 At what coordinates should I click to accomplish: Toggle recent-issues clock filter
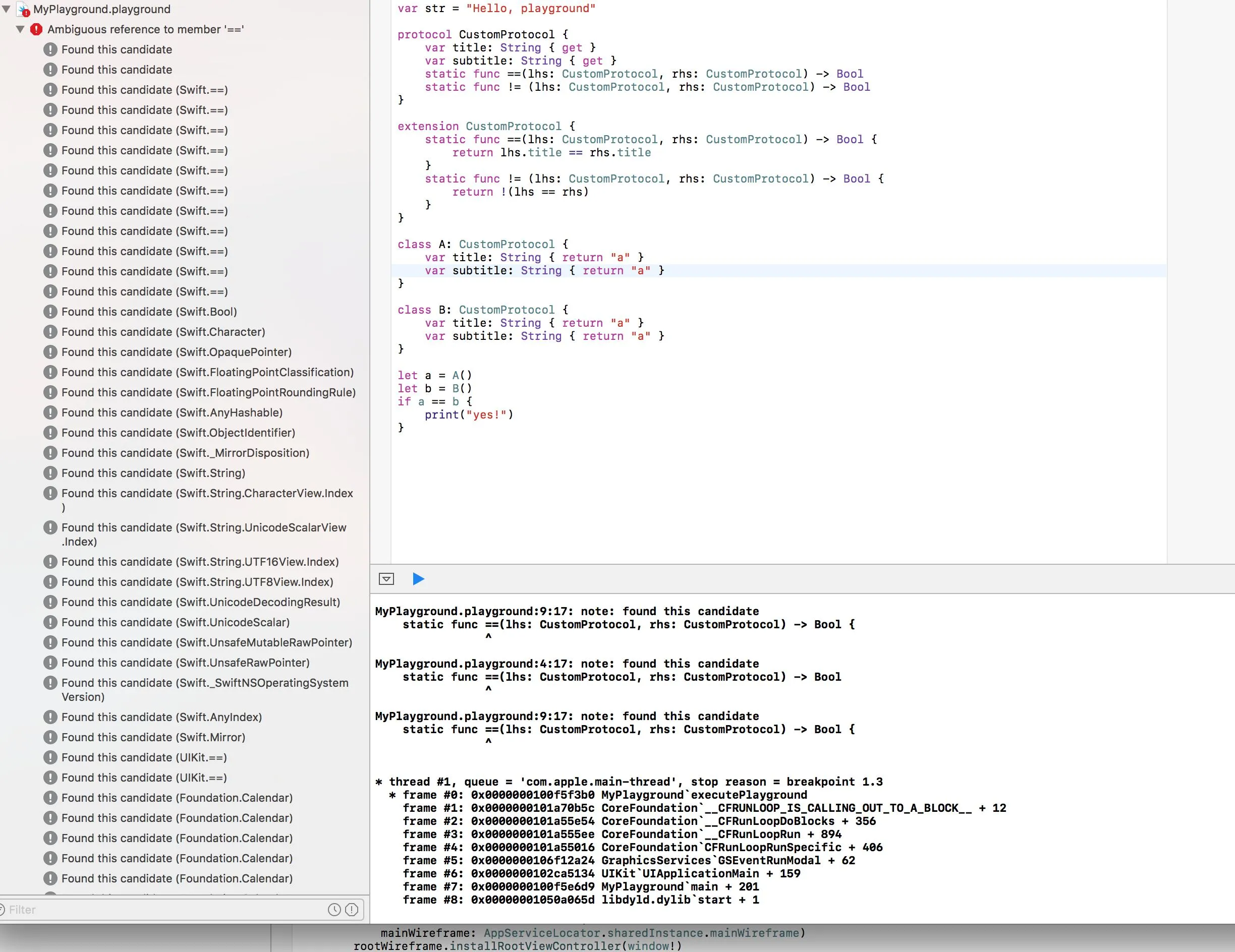point(334,910)
